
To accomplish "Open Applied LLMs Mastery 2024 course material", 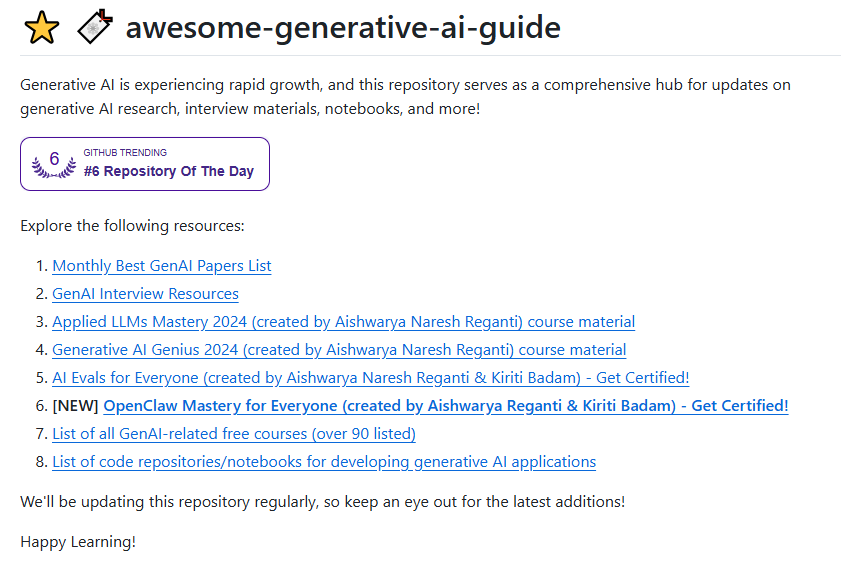I will coord(343,322).
